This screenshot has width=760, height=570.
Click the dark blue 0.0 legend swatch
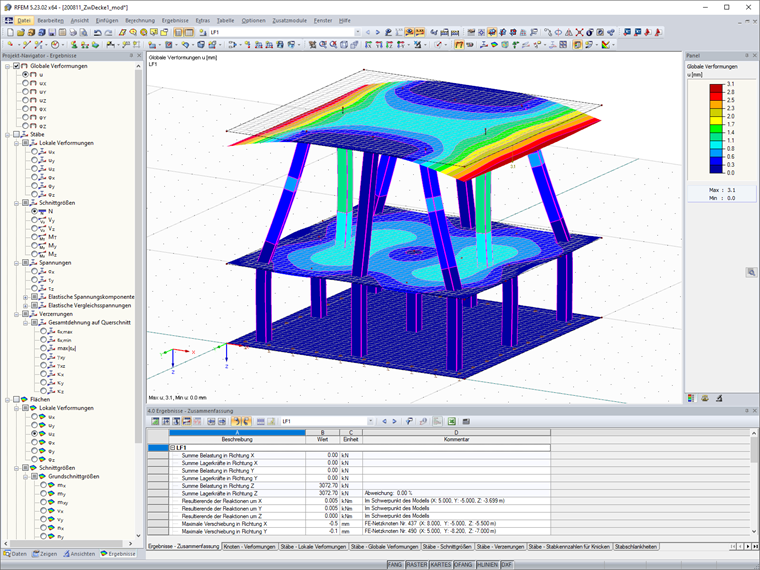(x=716, y=169)
